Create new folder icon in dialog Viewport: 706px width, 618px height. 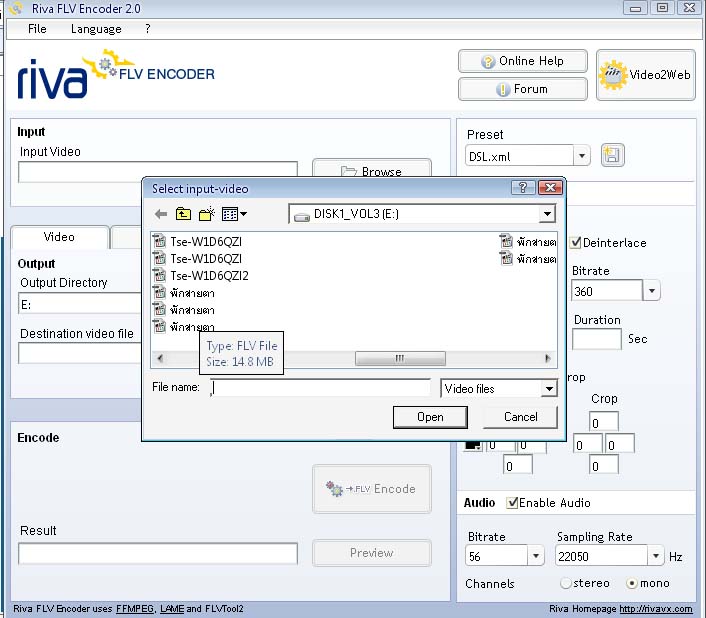[x=207, y=214]
